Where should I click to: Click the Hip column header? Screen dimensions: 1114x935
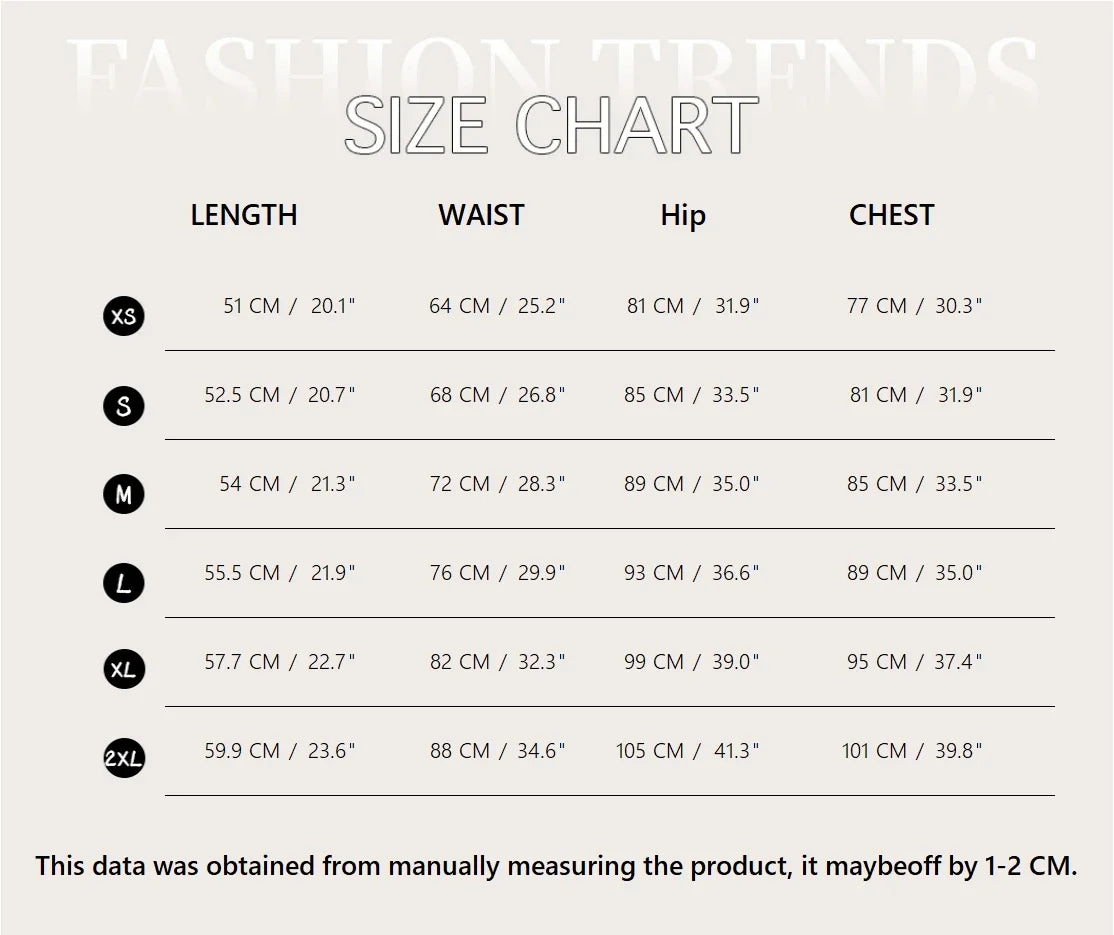point(683,216)
